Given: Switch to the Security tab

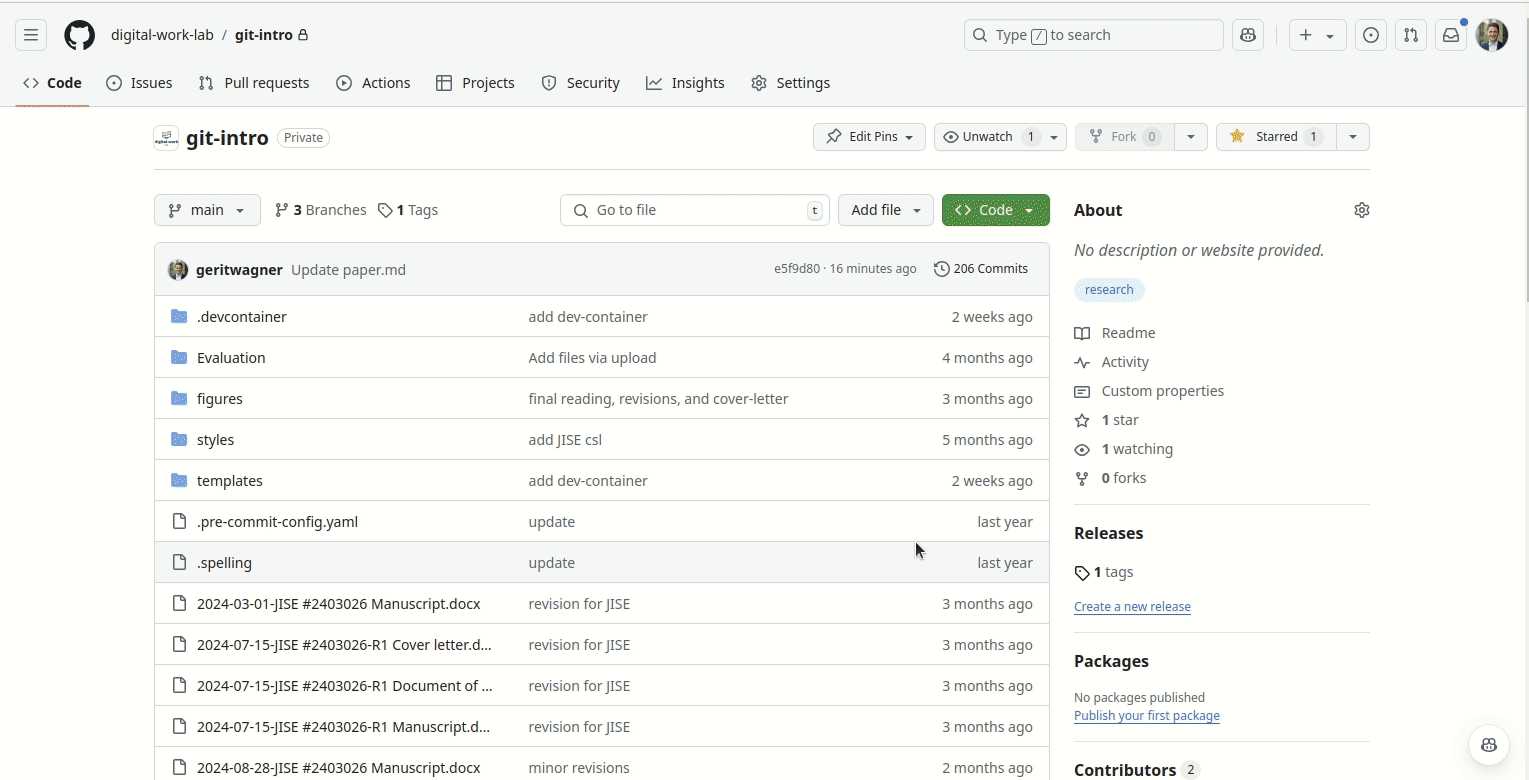Looking at the screenshot, I should (x=580, y=83).
